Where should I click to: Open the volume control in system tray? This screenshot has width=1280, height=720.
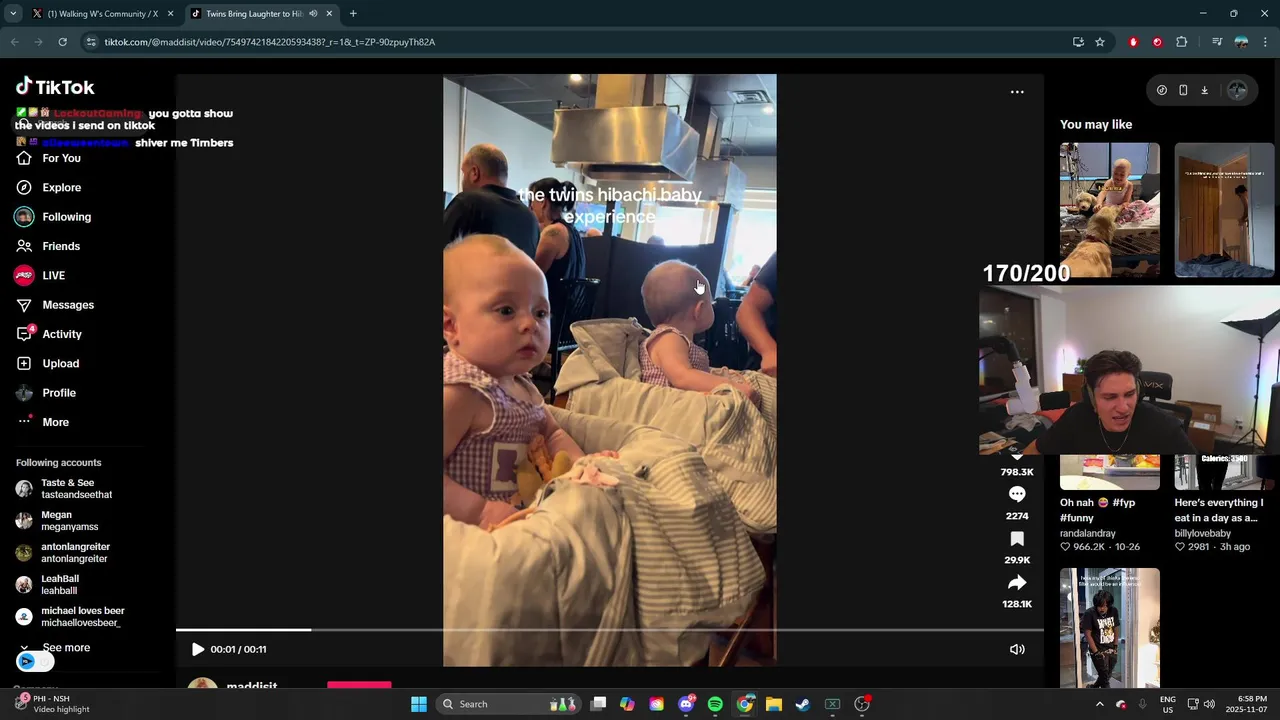point(1209,704)
